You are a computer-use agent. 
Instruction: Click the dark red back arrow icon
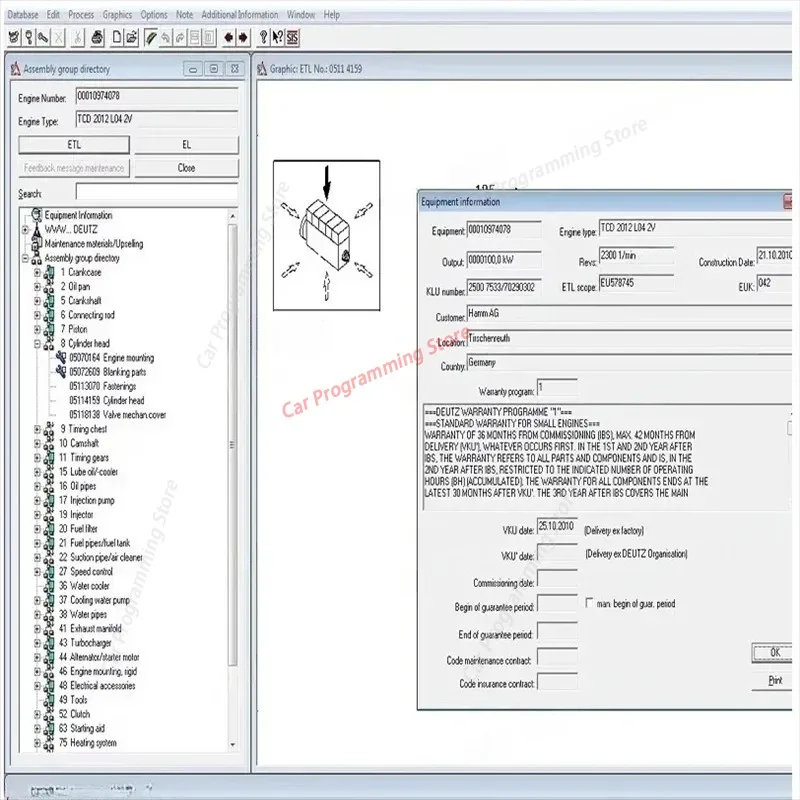coord(229,37)
